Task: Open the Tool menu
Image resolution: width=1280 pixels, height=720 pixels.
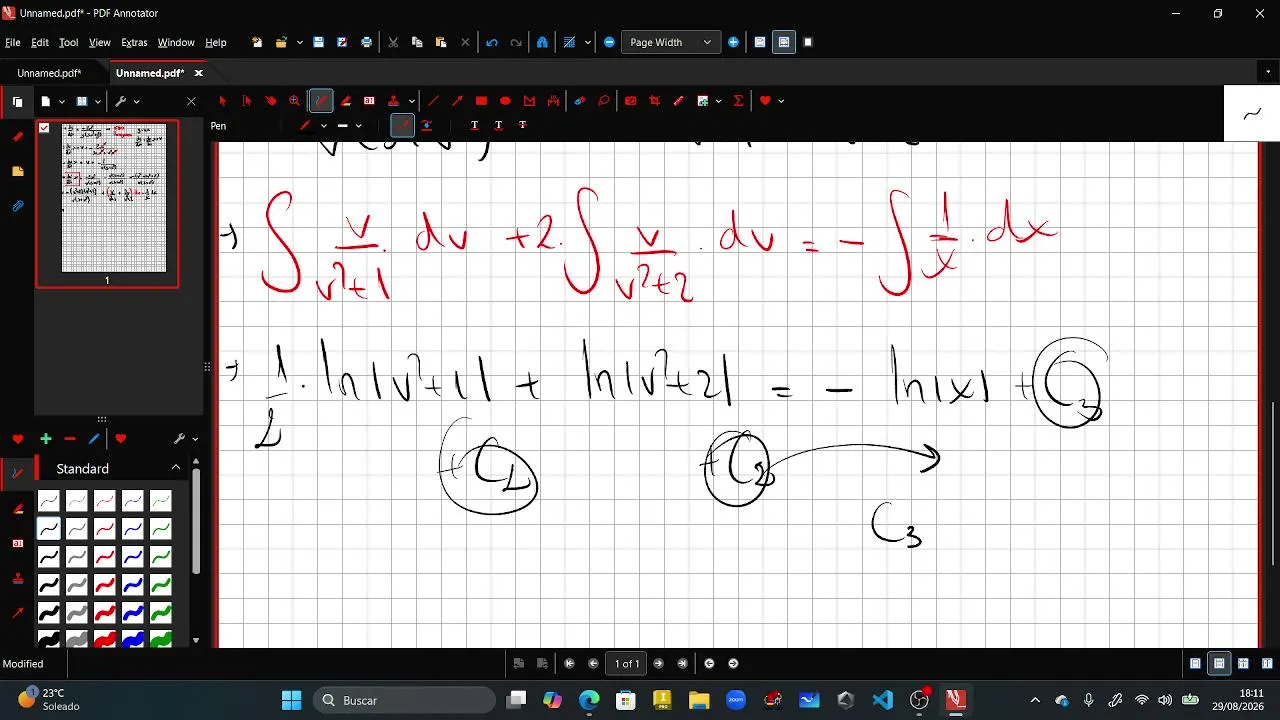Action: click(68, 42)
